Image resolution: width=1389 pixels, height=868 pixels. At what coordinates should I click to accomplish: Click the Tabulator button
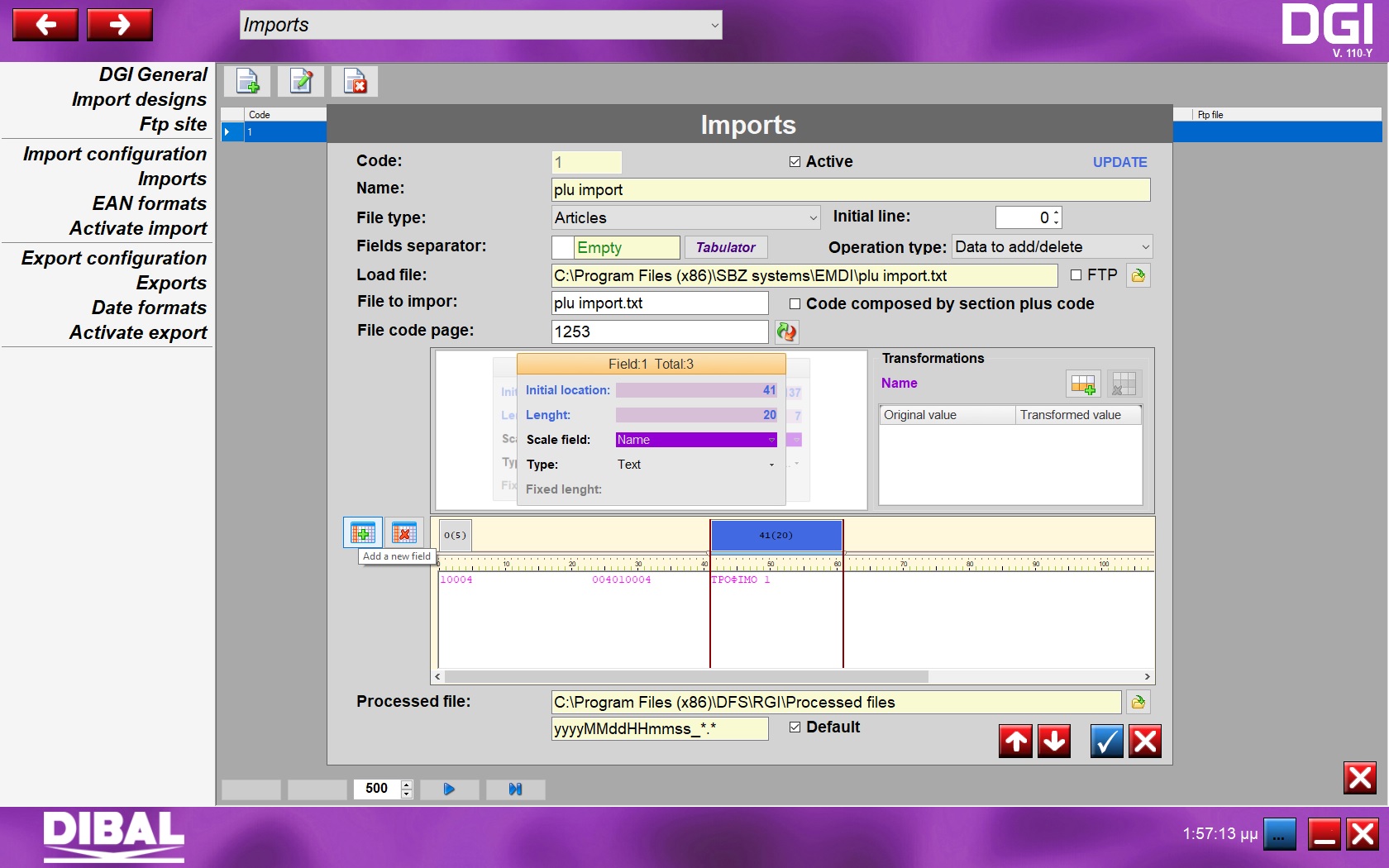(x=725, y=247)
